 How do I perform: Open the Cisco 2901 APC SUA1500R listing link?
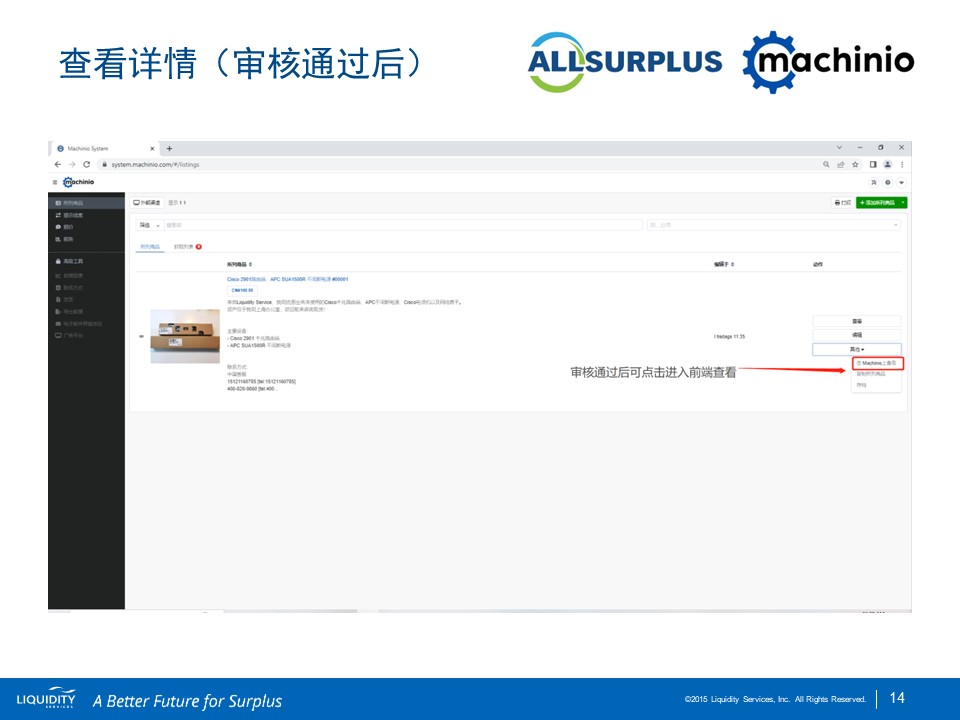(287, 279)
